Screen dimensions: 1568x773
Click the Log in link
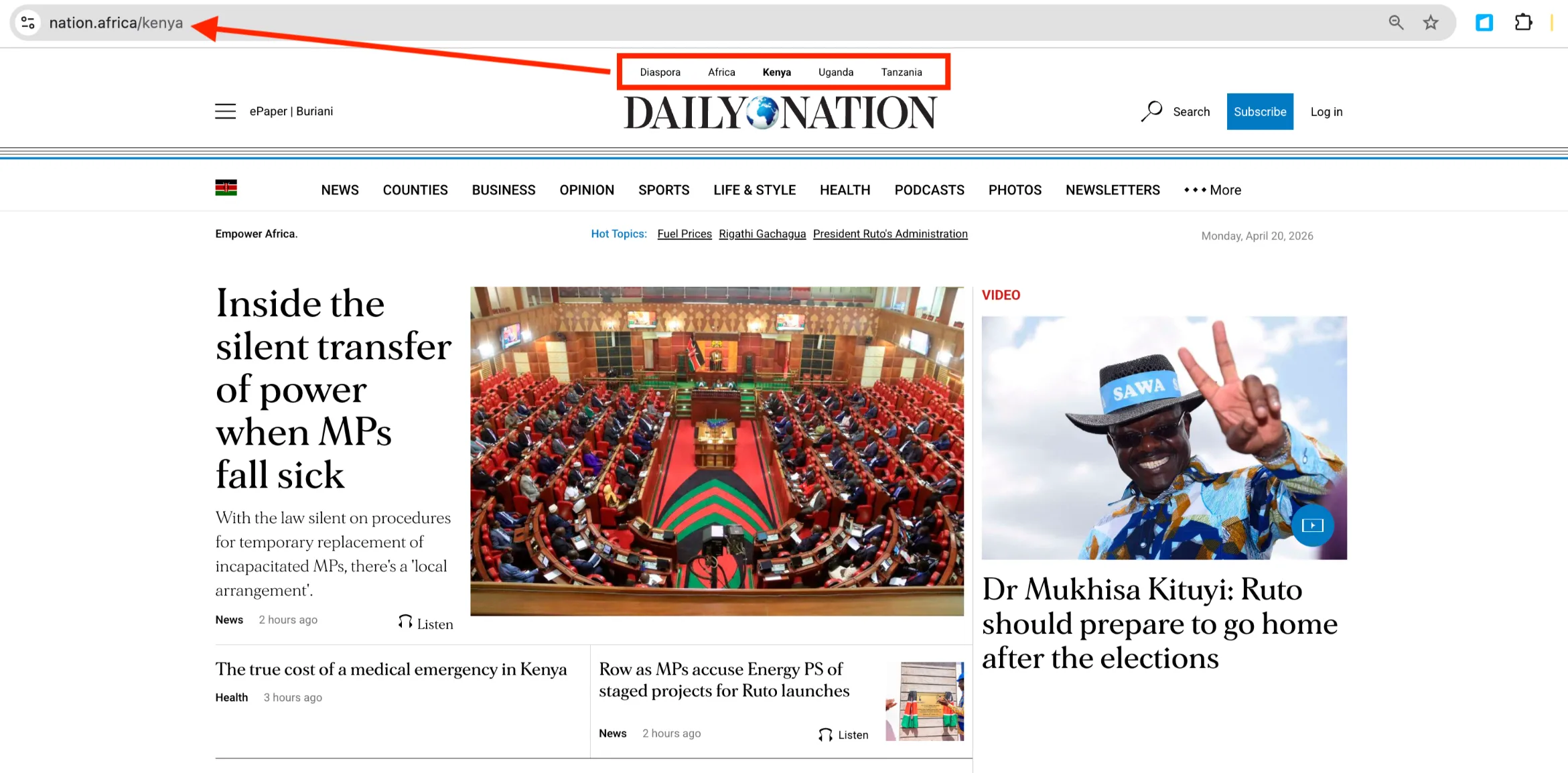click(1326, 112)
